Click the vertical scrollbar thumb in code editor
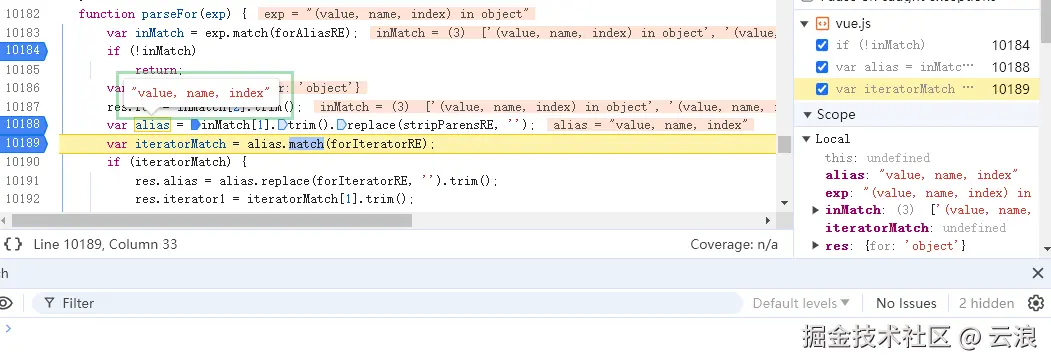The height and width of the screenshot is (364, 1051). click(784, 144)
